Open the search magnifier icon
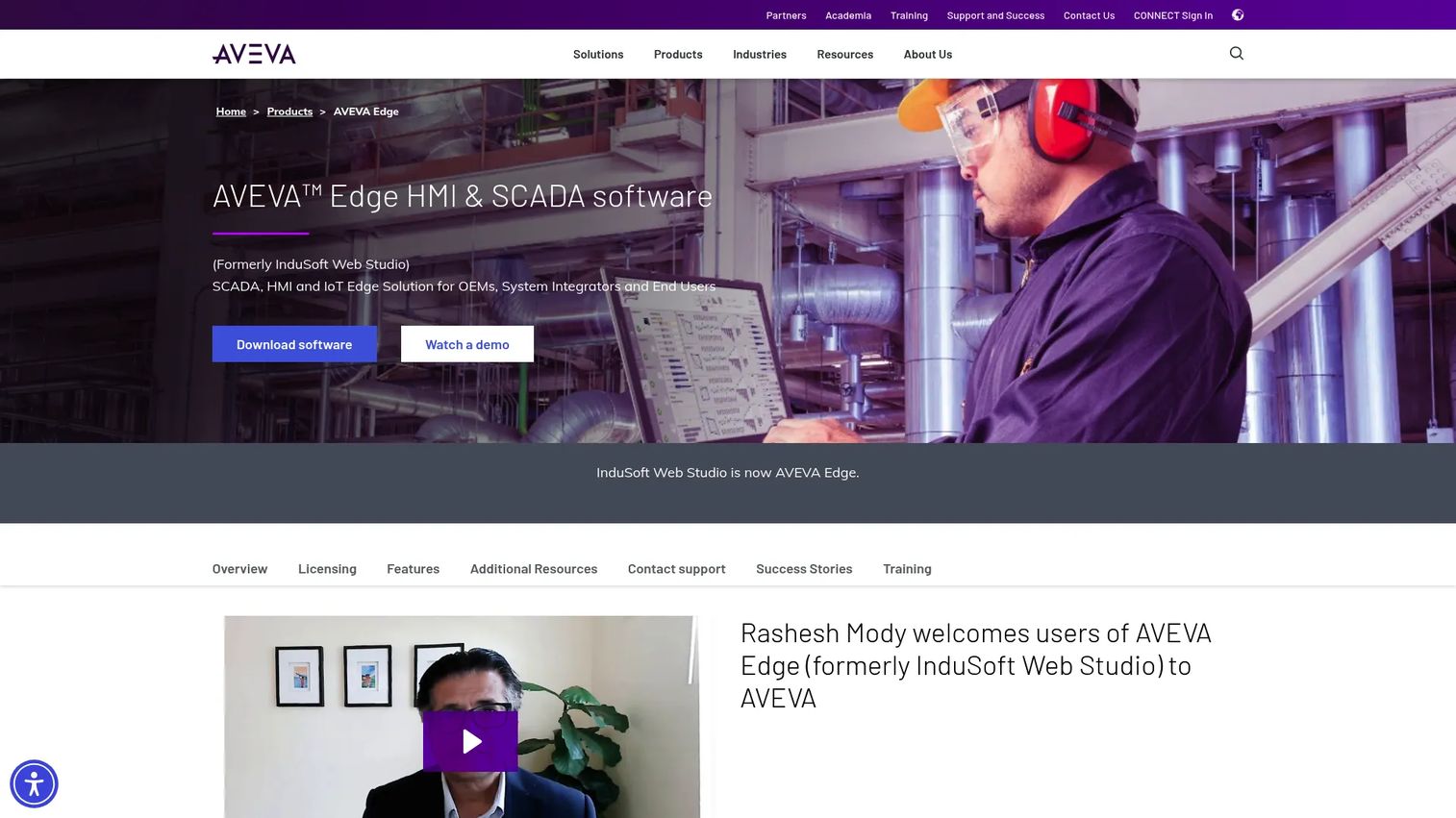The width and height of the screenshot is (1456, 818). tap(1237, 54)
